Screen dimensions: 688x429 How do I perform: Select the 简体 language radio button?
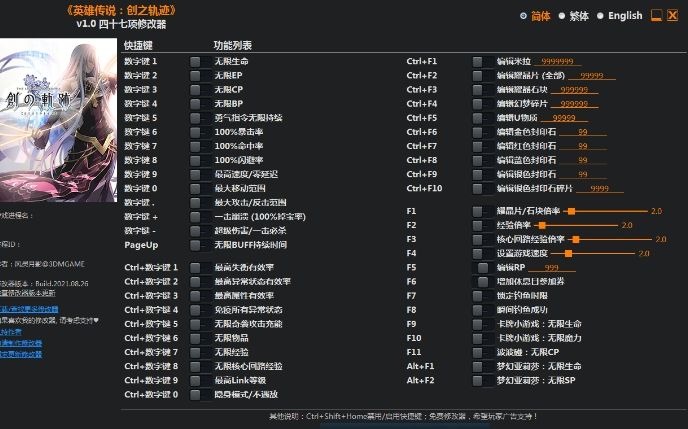pos(523,16)
